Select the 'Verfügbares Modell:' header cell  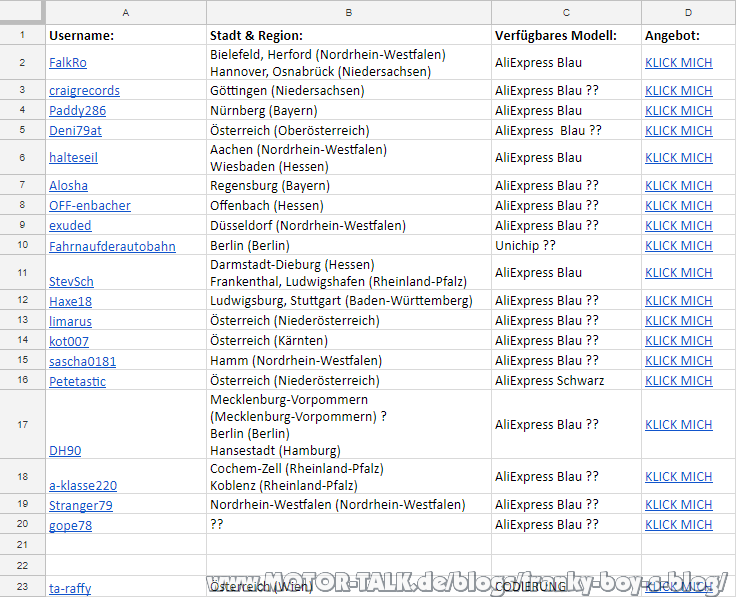click(567, 35)
